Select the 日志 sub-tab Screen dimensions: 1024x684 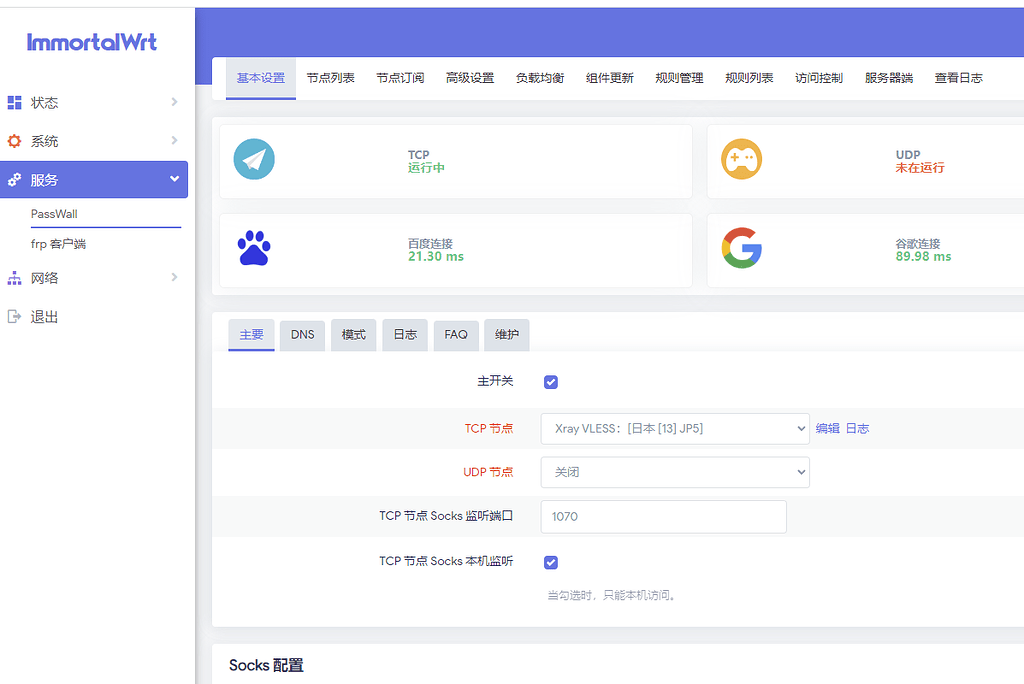(405, 335)
